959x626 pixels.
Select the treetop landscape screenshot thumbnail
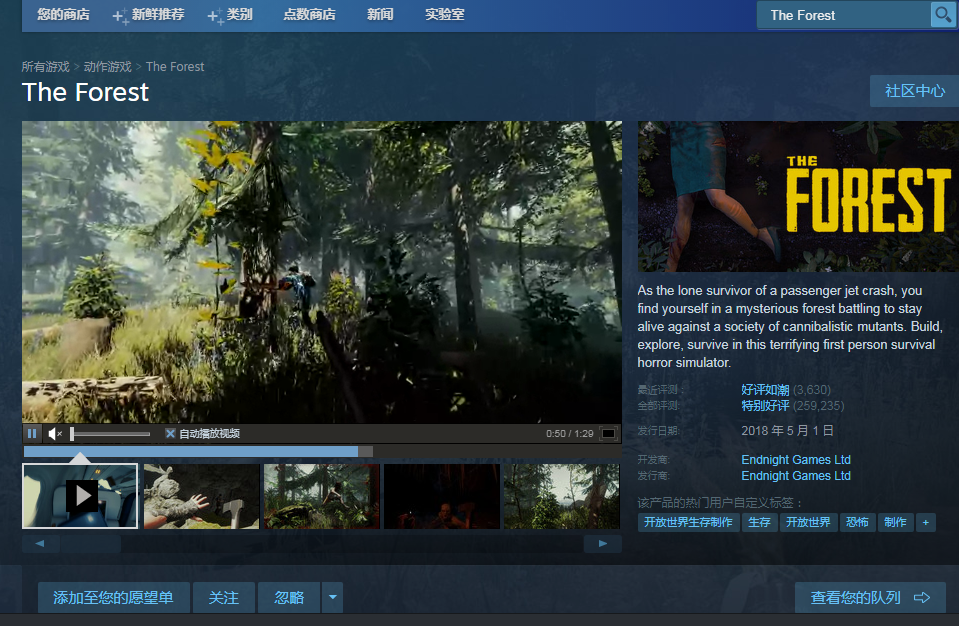[561, 496]
